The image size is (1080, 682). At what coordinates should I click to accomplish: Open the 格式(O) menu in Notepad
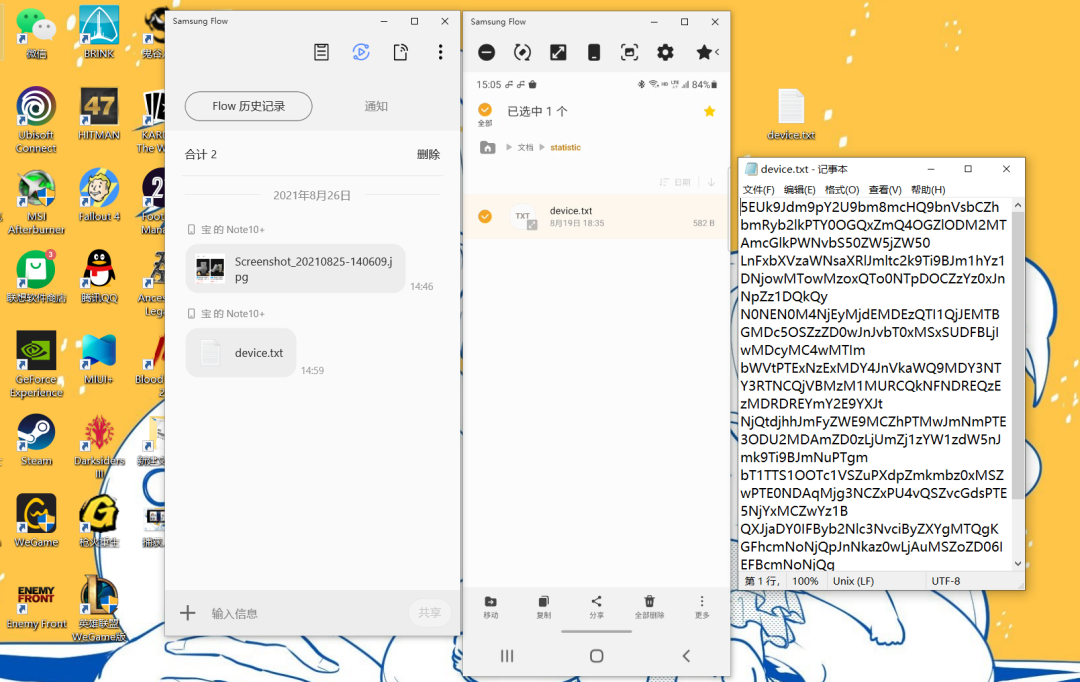click(842, 189)
